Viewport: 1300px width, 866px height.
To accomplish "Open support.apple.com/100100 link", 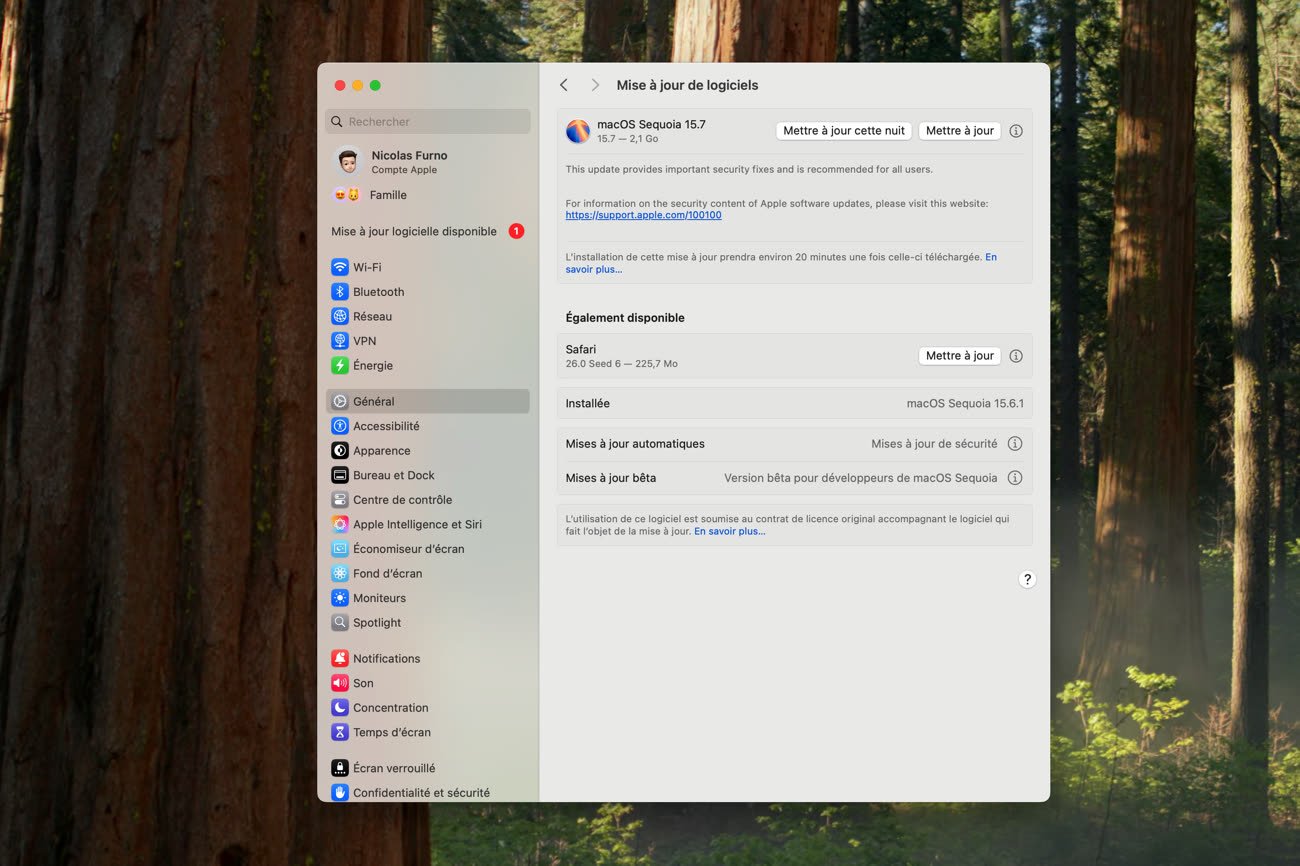I will (643, 215).
